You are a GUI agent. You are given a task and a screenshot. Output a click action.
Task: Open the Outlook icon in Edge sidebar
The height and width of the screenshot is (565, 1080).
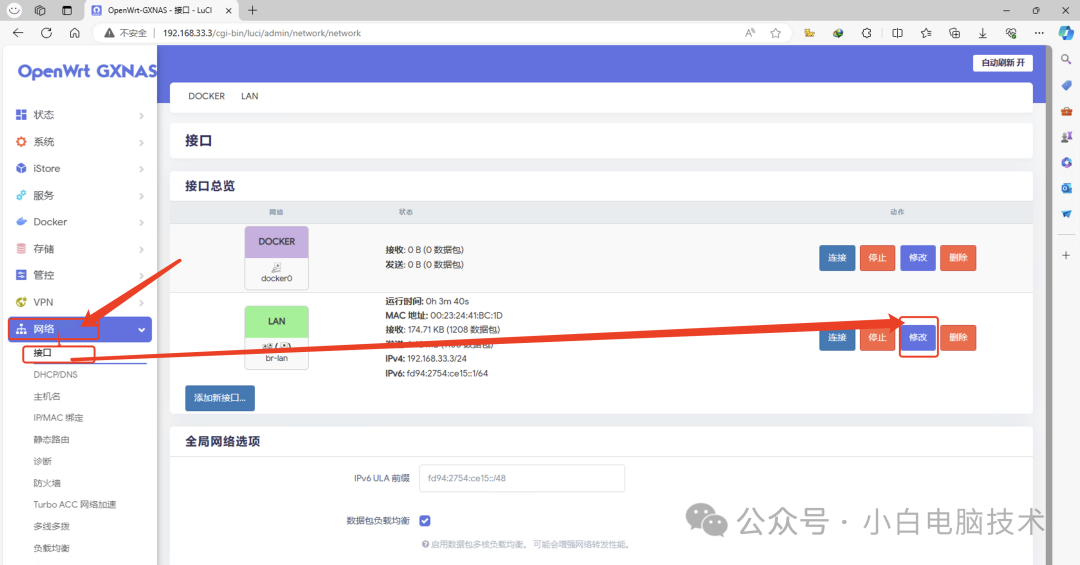coord(1066,187)
